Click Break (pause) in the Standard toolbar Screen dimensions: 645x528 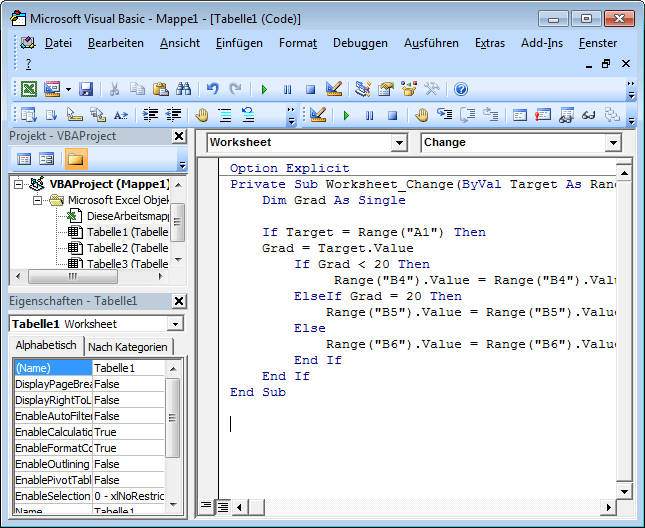pos(288,89)
